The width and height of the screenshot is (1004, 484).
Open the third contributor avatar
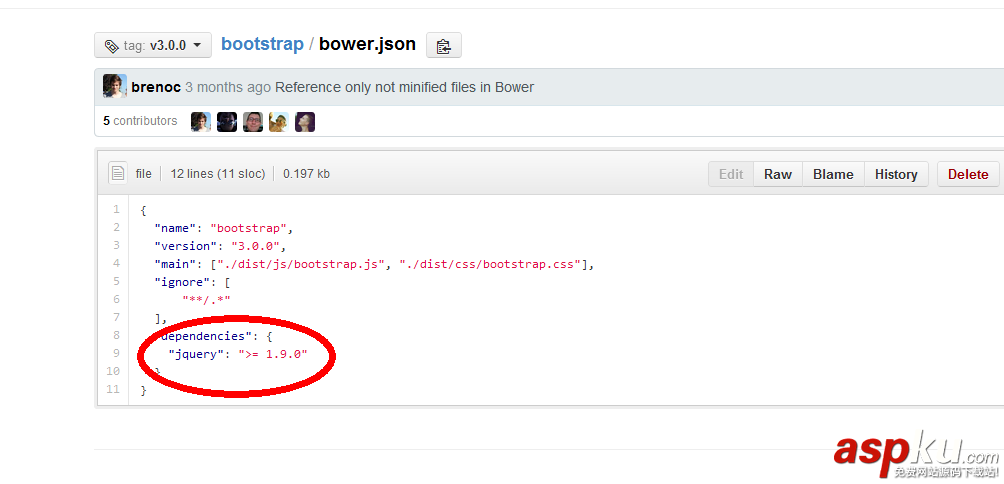252,122
